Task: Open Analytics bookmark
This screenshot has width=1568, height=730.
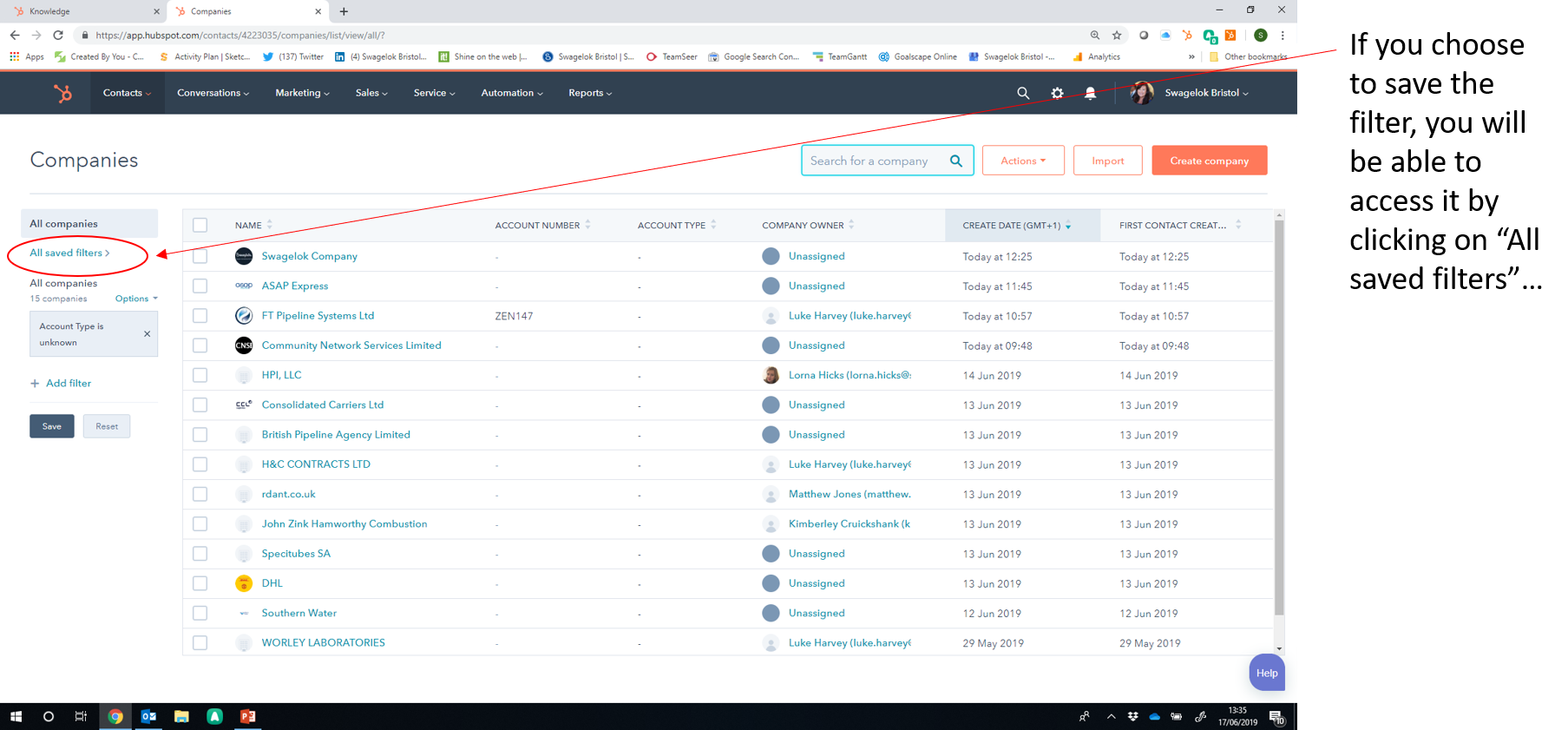Action: pyautogui.click(x=1097, y=56)
